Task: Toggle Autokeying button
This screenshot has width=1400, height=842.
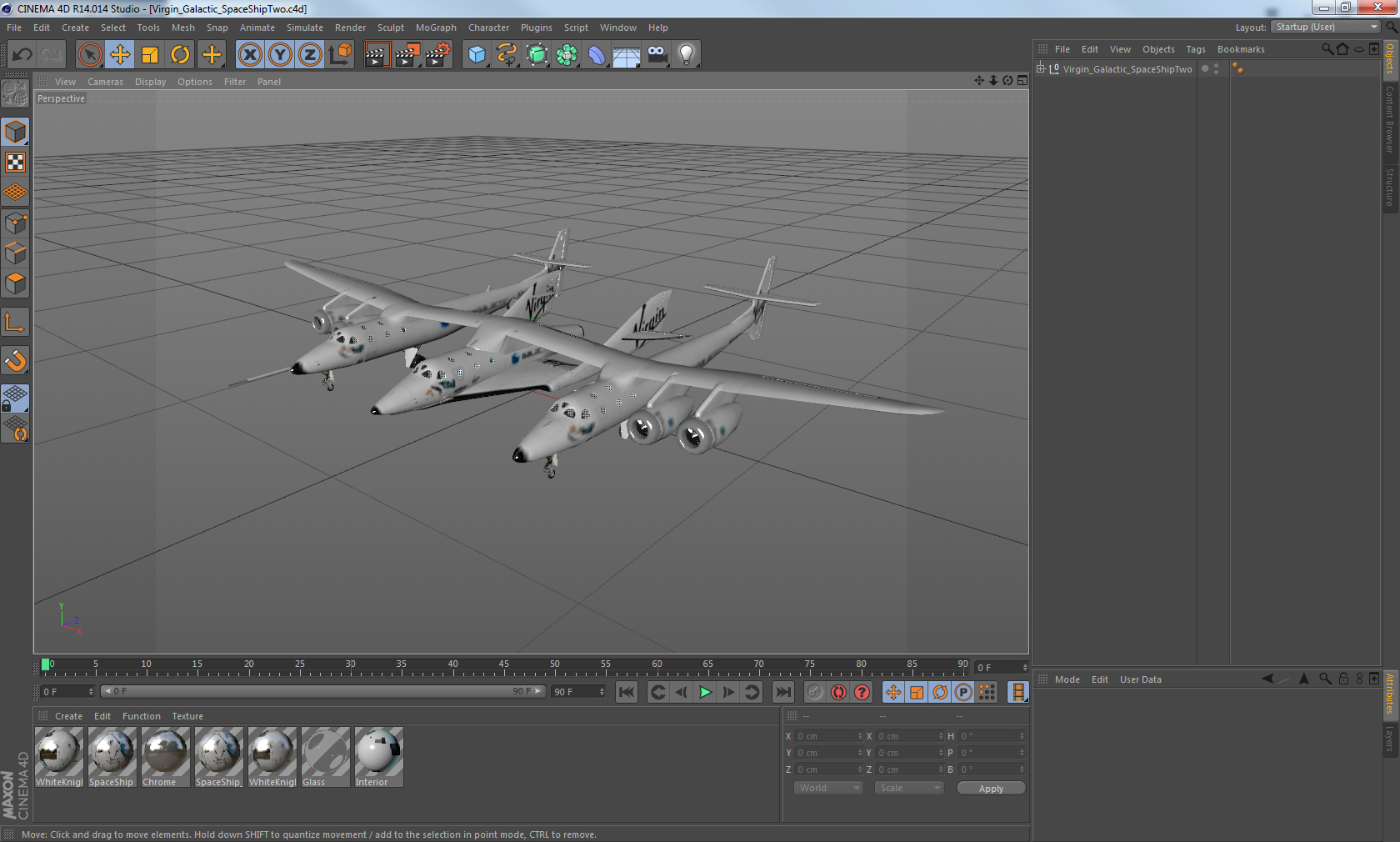Action: coord(838,692)
